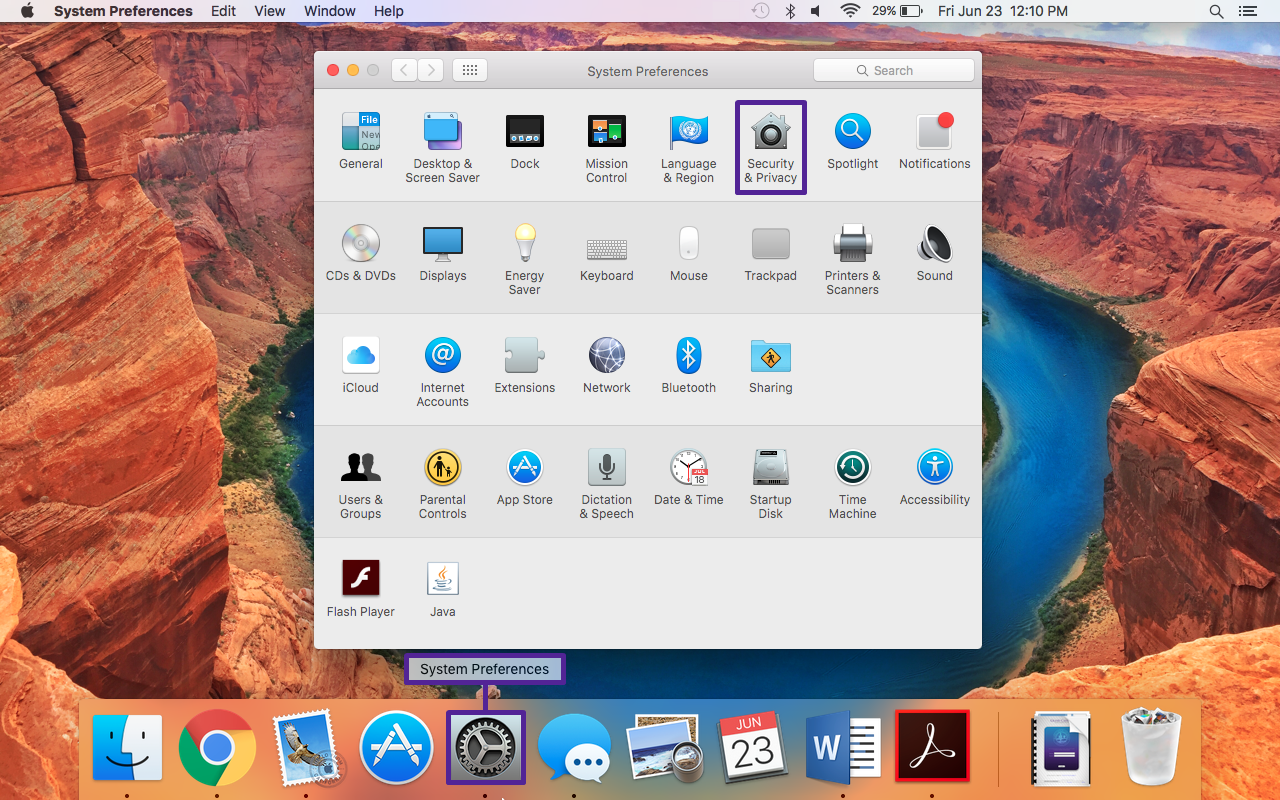Launch Google Chrome from the Dock

tap(216, 748)
